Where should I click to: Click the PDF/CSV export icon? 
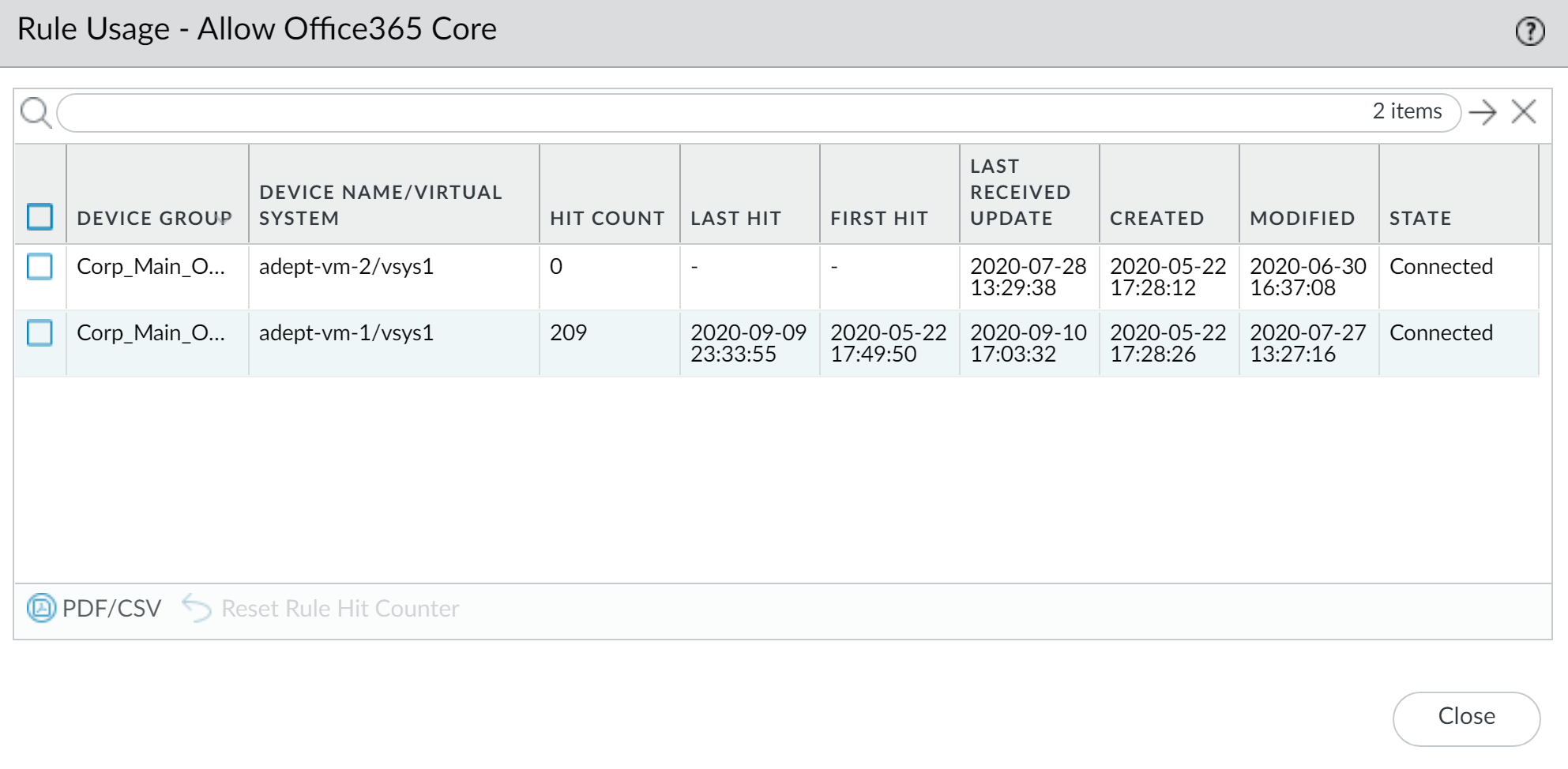41,608
